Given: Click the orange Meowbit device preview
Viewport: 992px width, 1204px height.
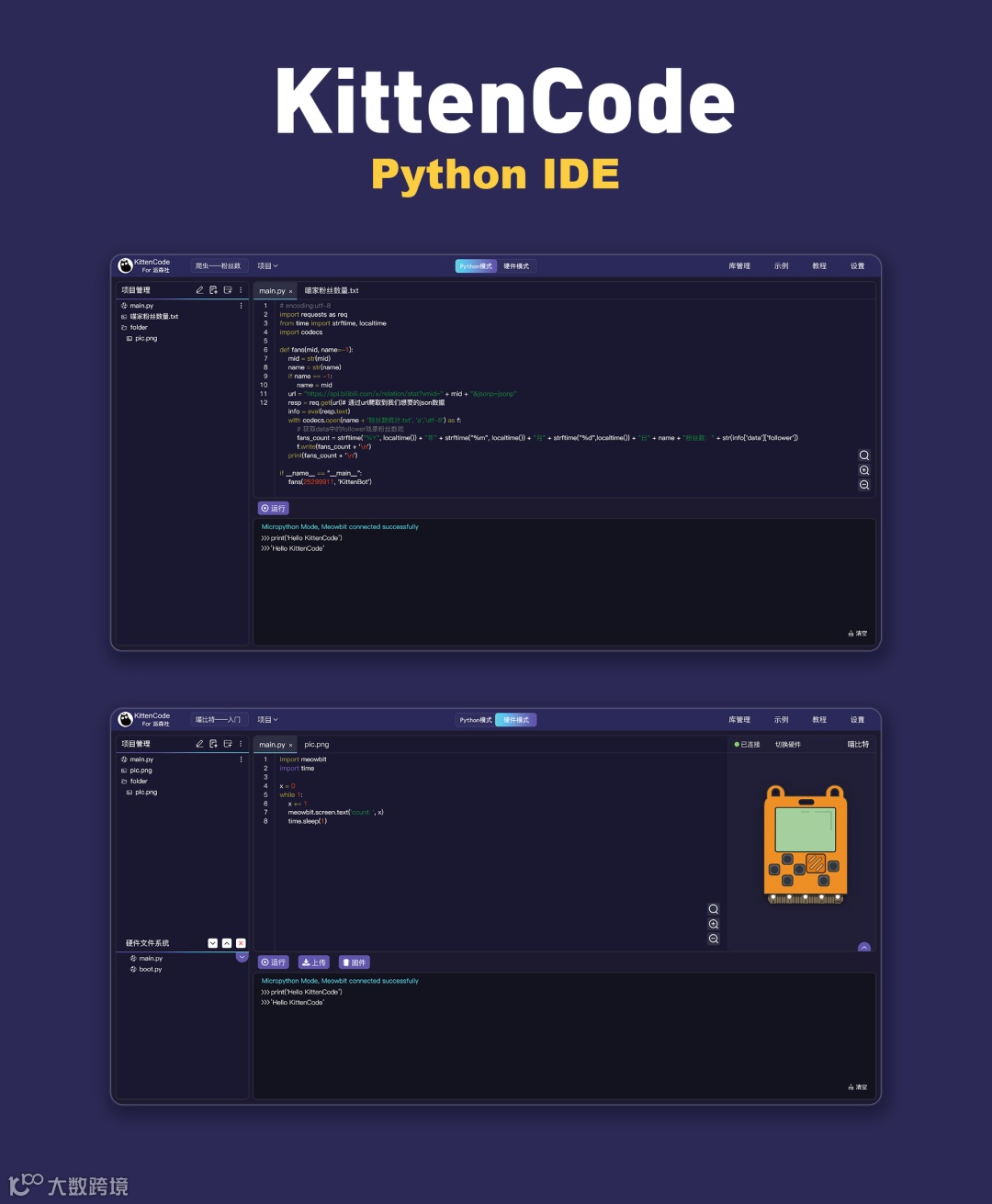Looking at the screenshot, I should [x=806, y=845].
